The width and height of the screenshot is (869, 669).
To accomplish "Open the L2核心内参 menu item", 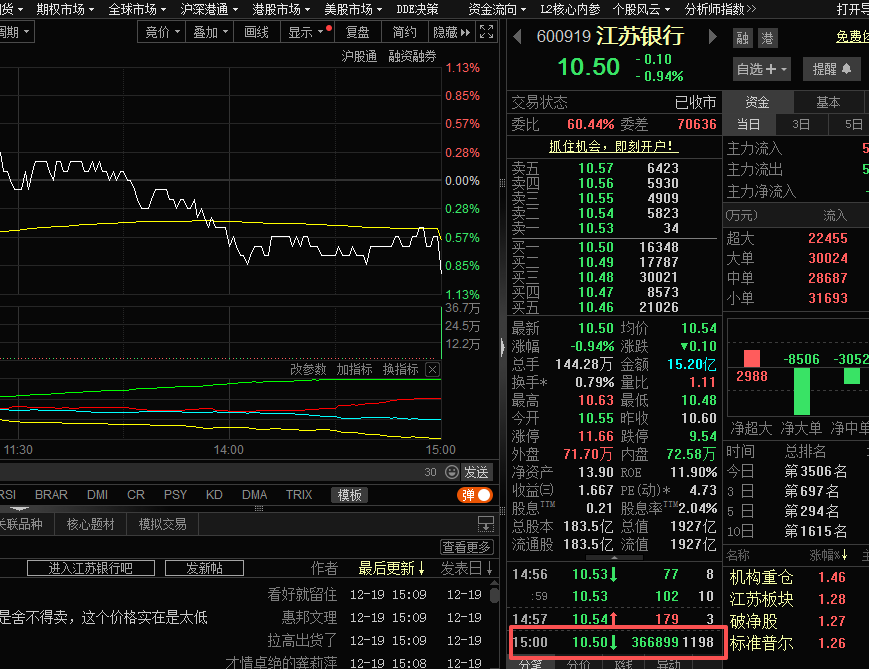I will (x=570, y=9).
